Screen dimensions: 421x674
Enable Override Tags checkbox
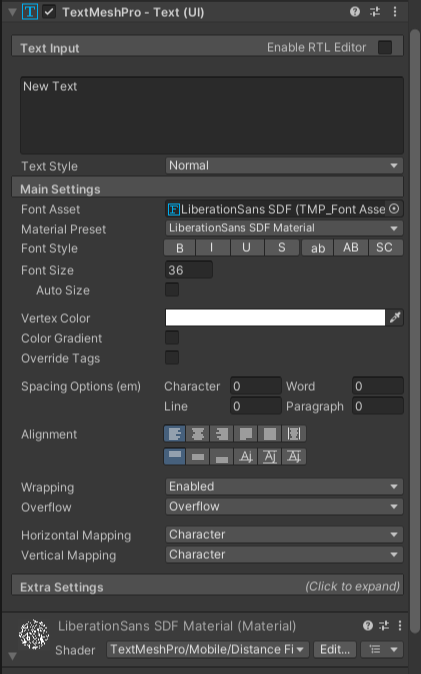pyautogui.click(x=172, y=357)
